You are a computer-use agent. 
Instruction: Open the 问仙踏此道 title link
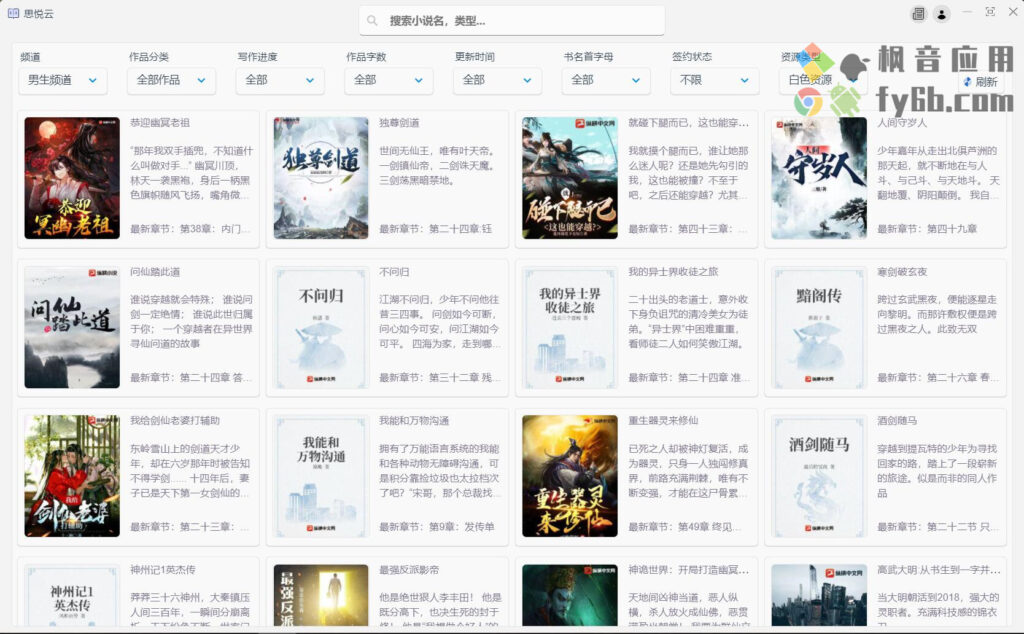[155, 272]
